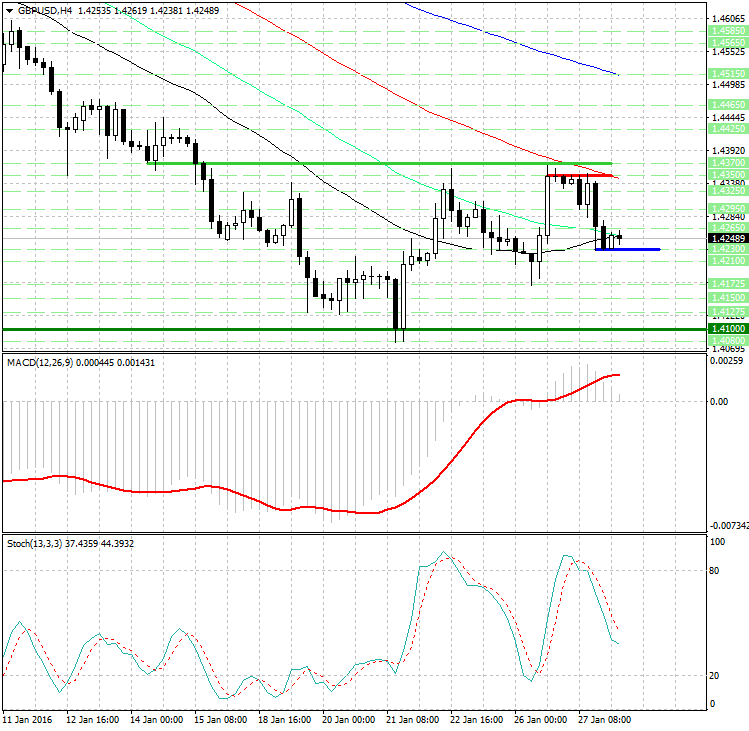Screen dimensions: 749x731
Task: Select the thick dark green support line at 1.41000
Action: 354,329
